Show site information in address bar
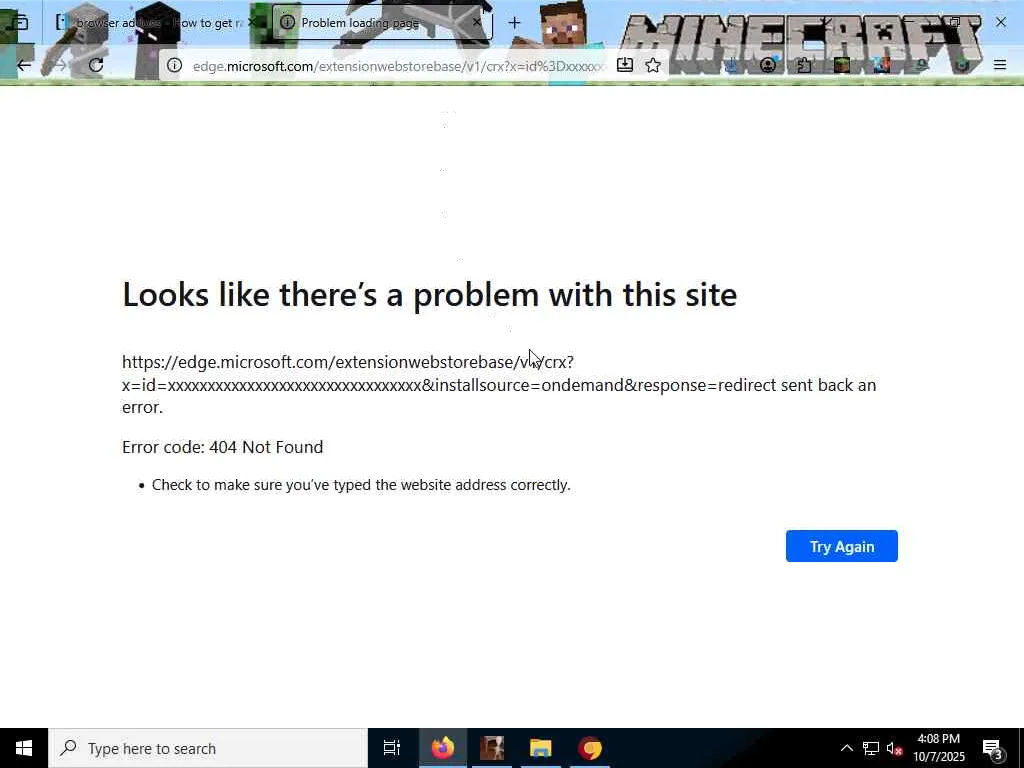The width and height of the screenshot is (1024, 768). (x=174, y=65)
